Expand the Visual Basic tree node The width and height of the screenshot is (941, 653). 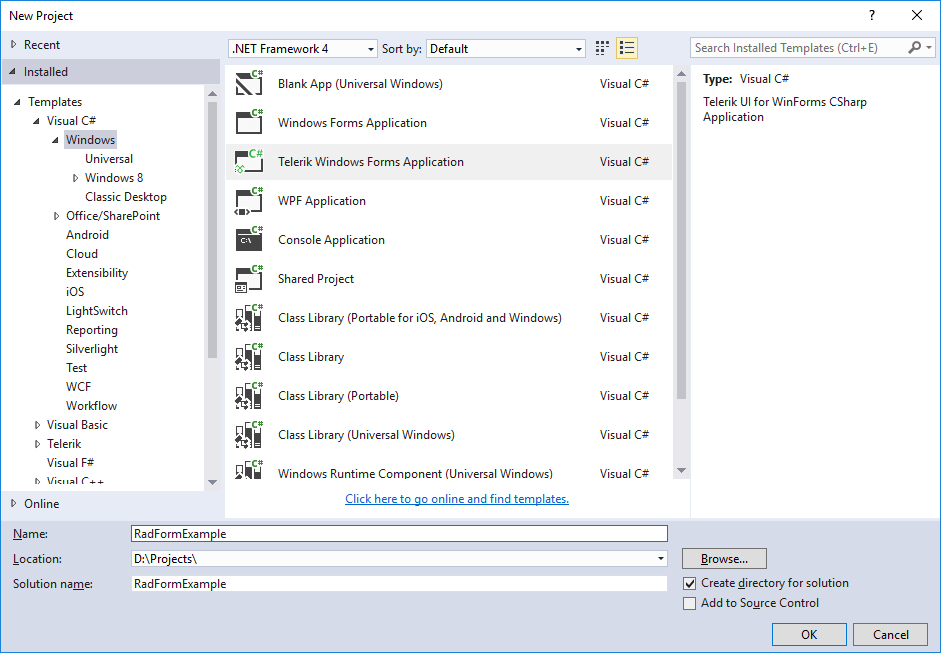coord(37,424)
